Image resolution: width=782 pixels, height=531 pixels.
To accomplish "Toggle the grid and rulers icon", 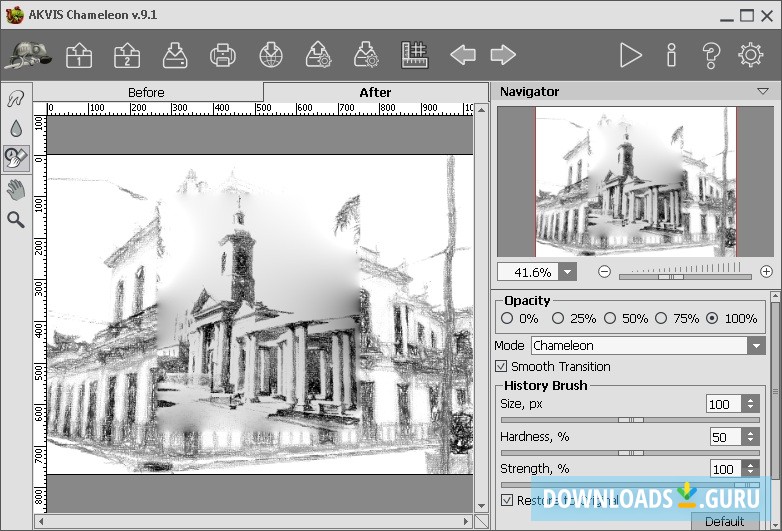I will [414, 55].
